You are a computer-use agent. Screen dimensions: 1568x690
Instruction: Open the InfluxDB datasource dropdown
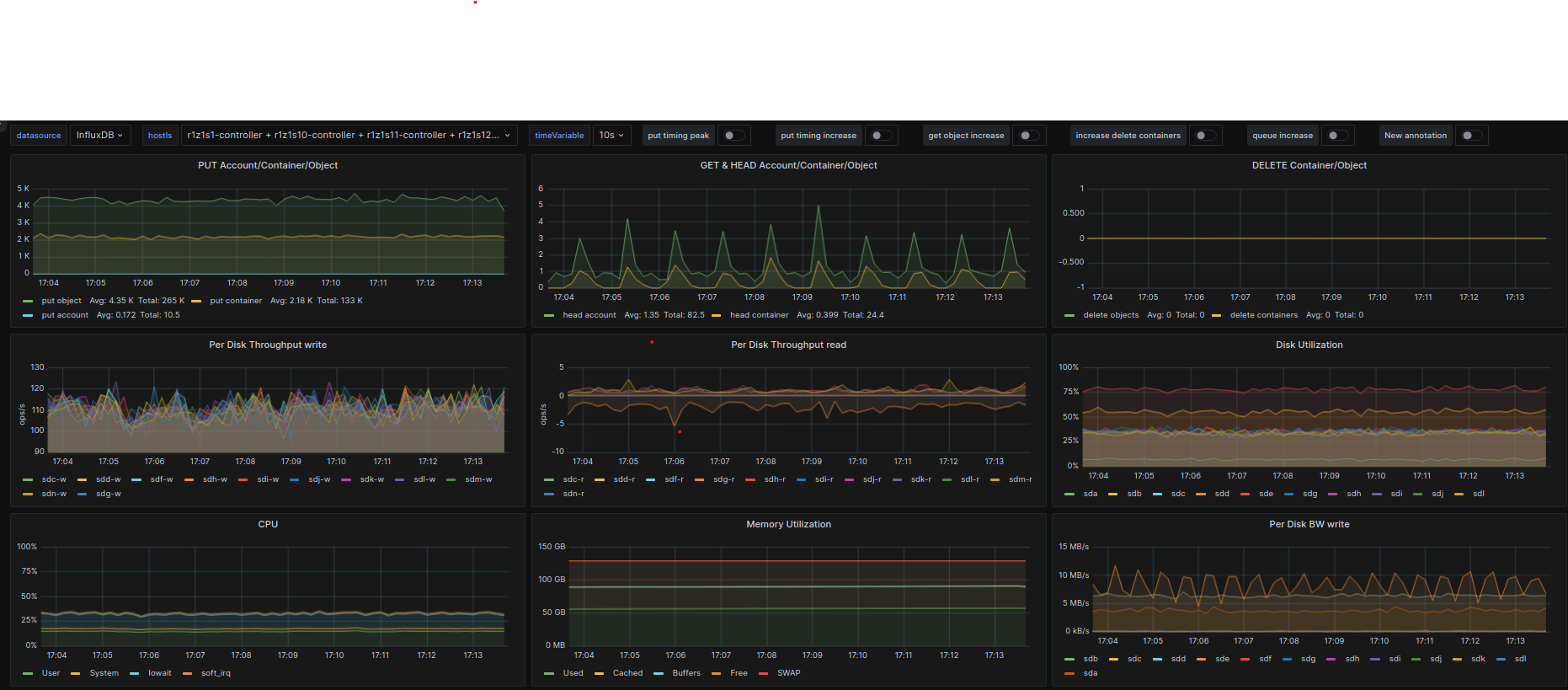pyautogui.click(x=99, y=135)
